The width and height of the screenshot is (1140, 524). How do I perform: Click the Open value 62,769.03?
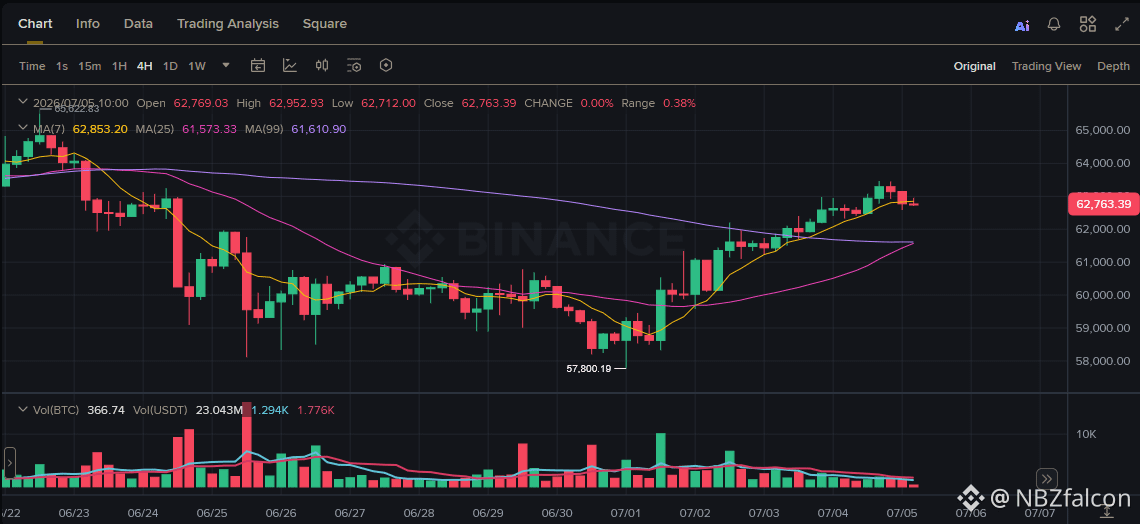click(x=201, y=103)
